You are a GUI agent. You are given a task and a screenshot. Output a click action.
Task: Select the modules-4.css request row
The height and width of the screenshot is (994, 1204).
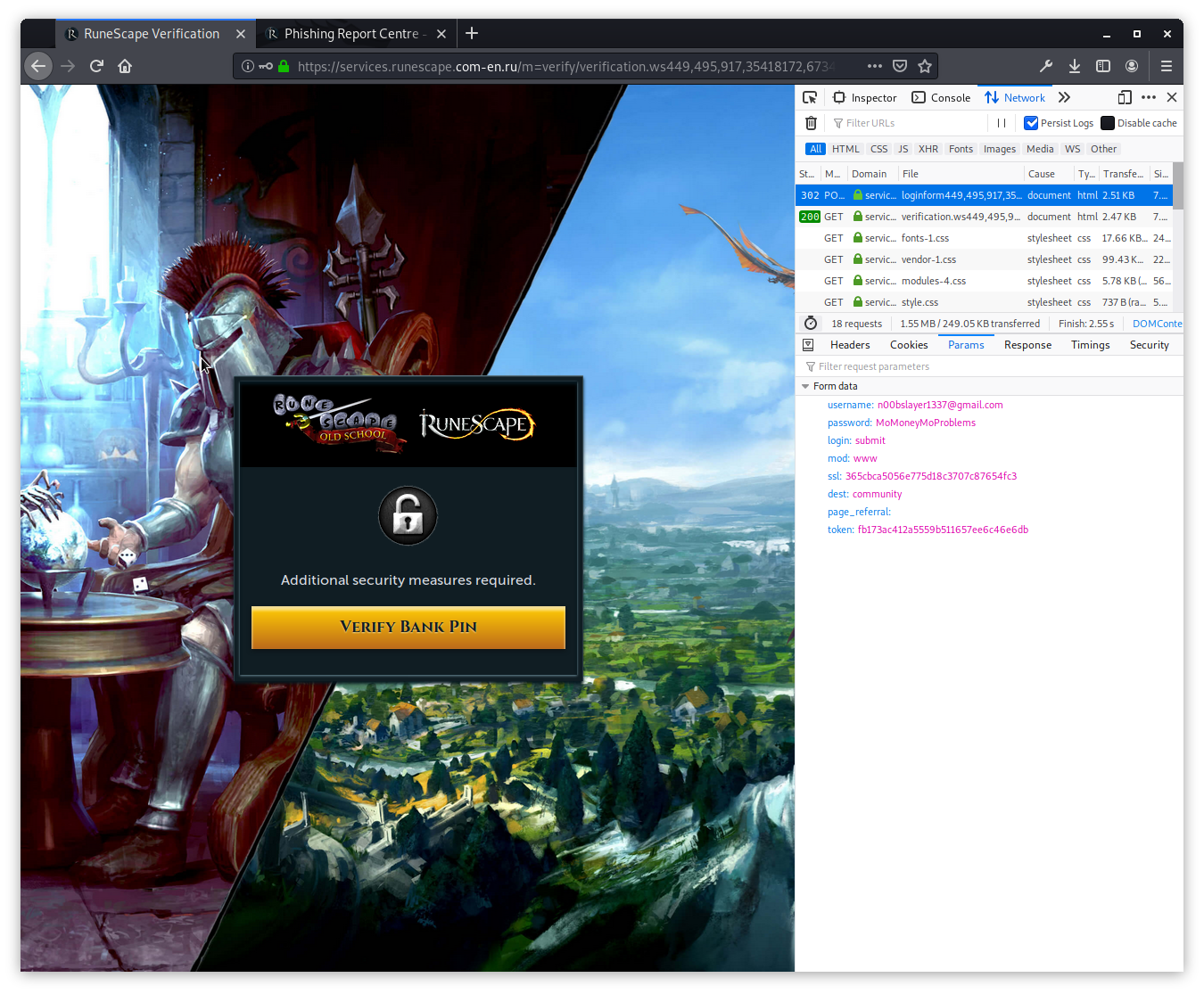(984, 281)
